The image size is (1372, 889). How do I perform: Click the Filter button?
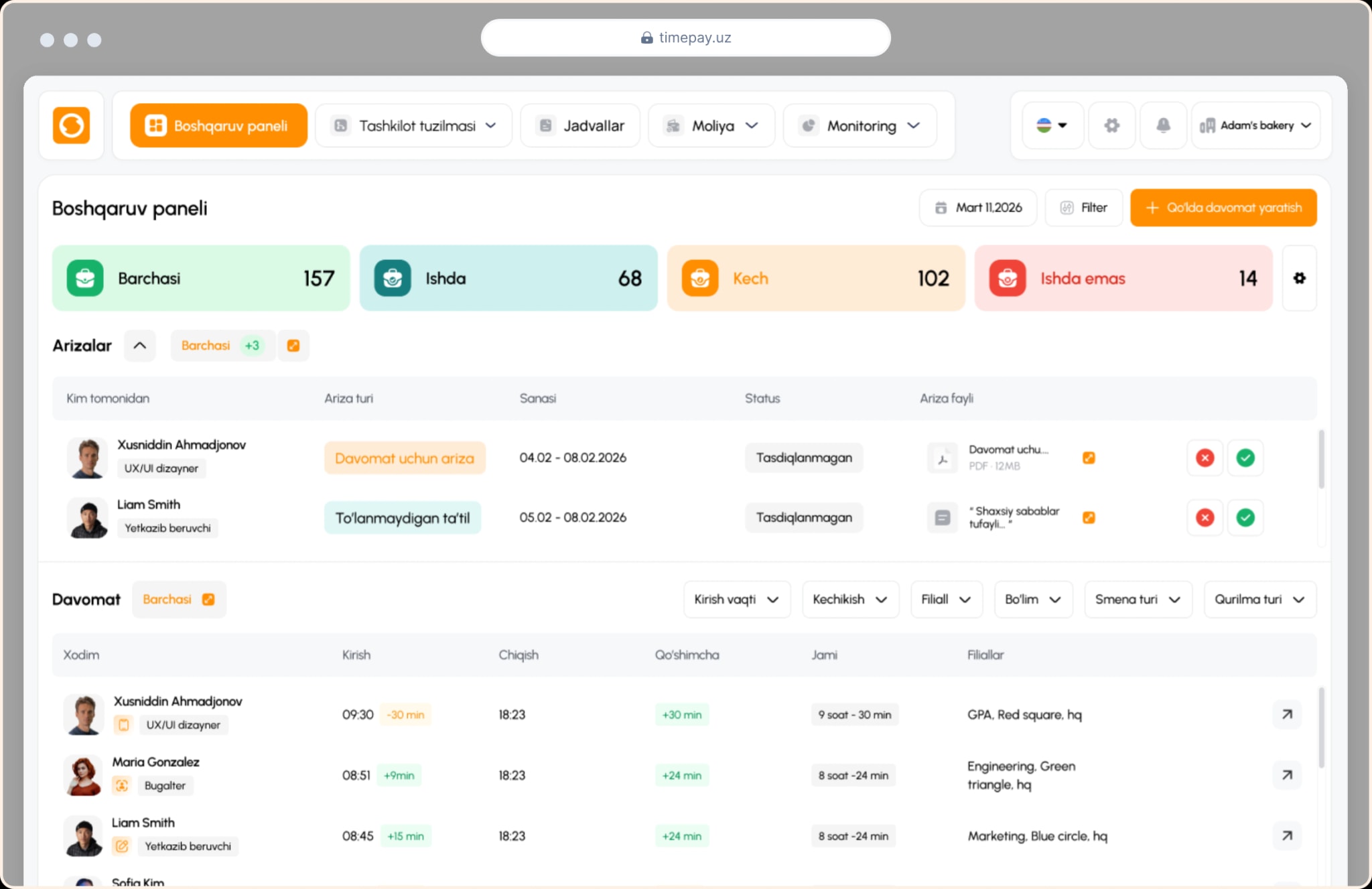[1084, 208]
